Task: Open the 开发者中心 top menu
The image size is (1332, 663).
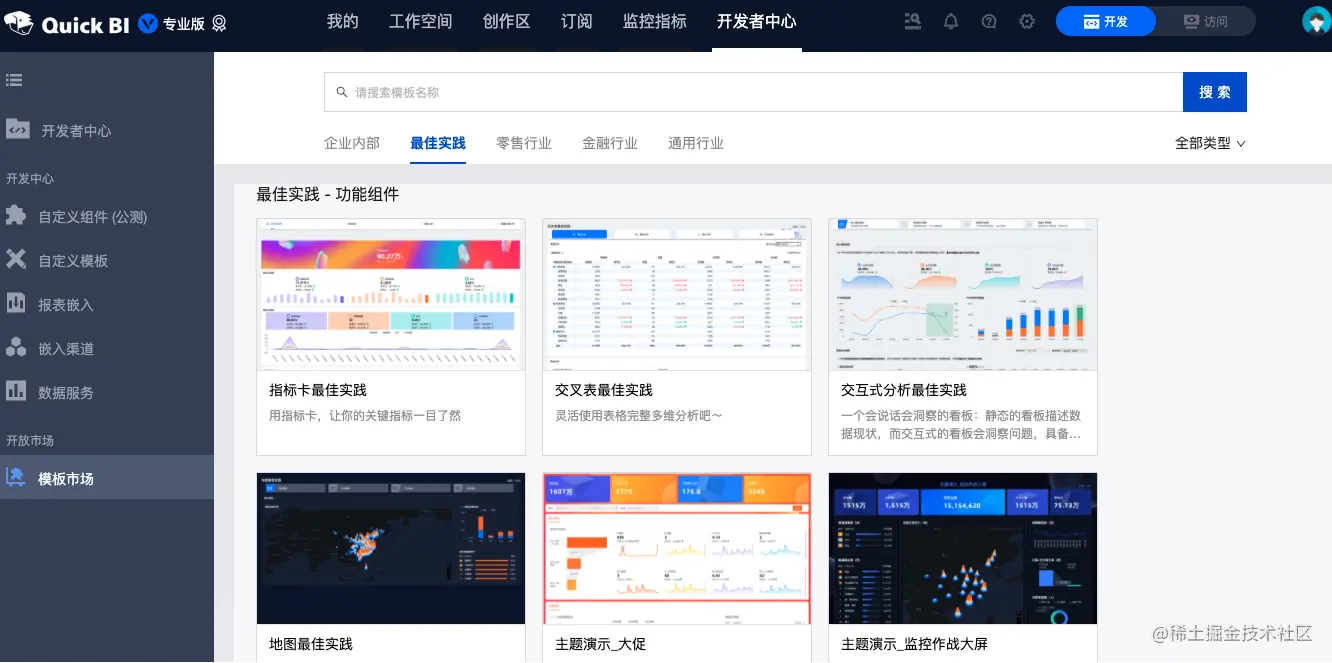Action: click(757, 21)
